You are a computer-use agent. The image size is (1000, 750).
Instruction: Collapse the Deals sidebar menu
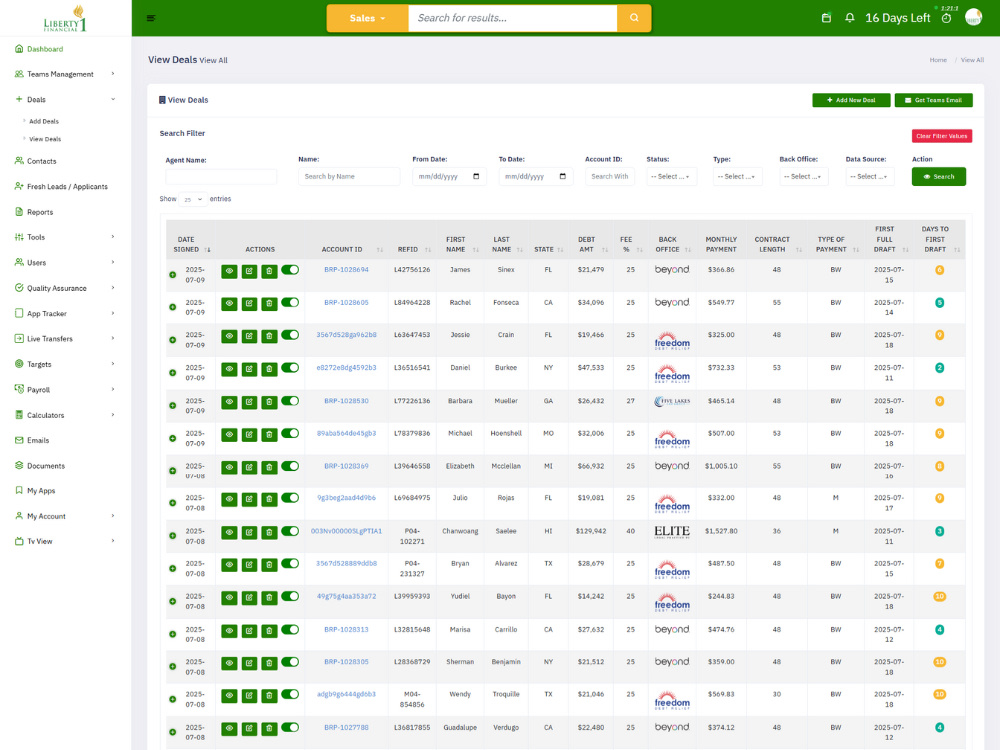pos(65,99)
